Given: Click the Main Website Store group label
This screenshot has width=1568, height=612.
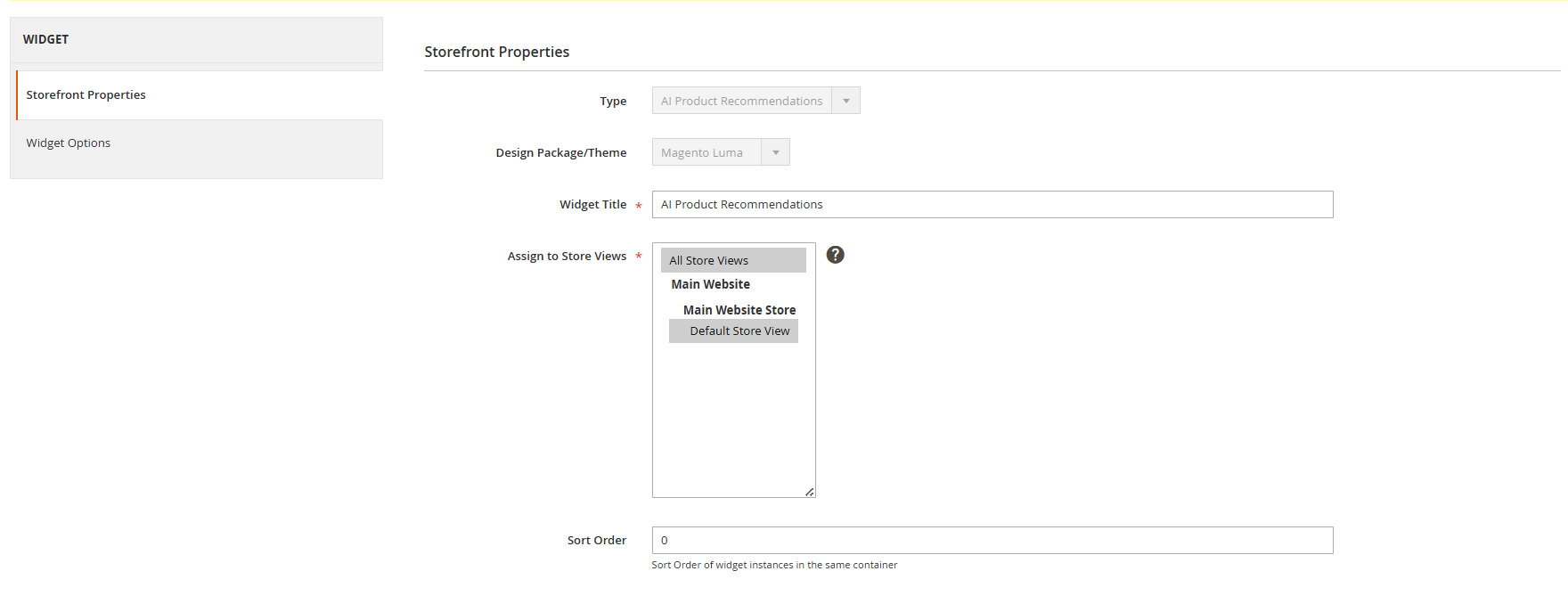Looking at the screenshot, I should [x=739, y=310].
